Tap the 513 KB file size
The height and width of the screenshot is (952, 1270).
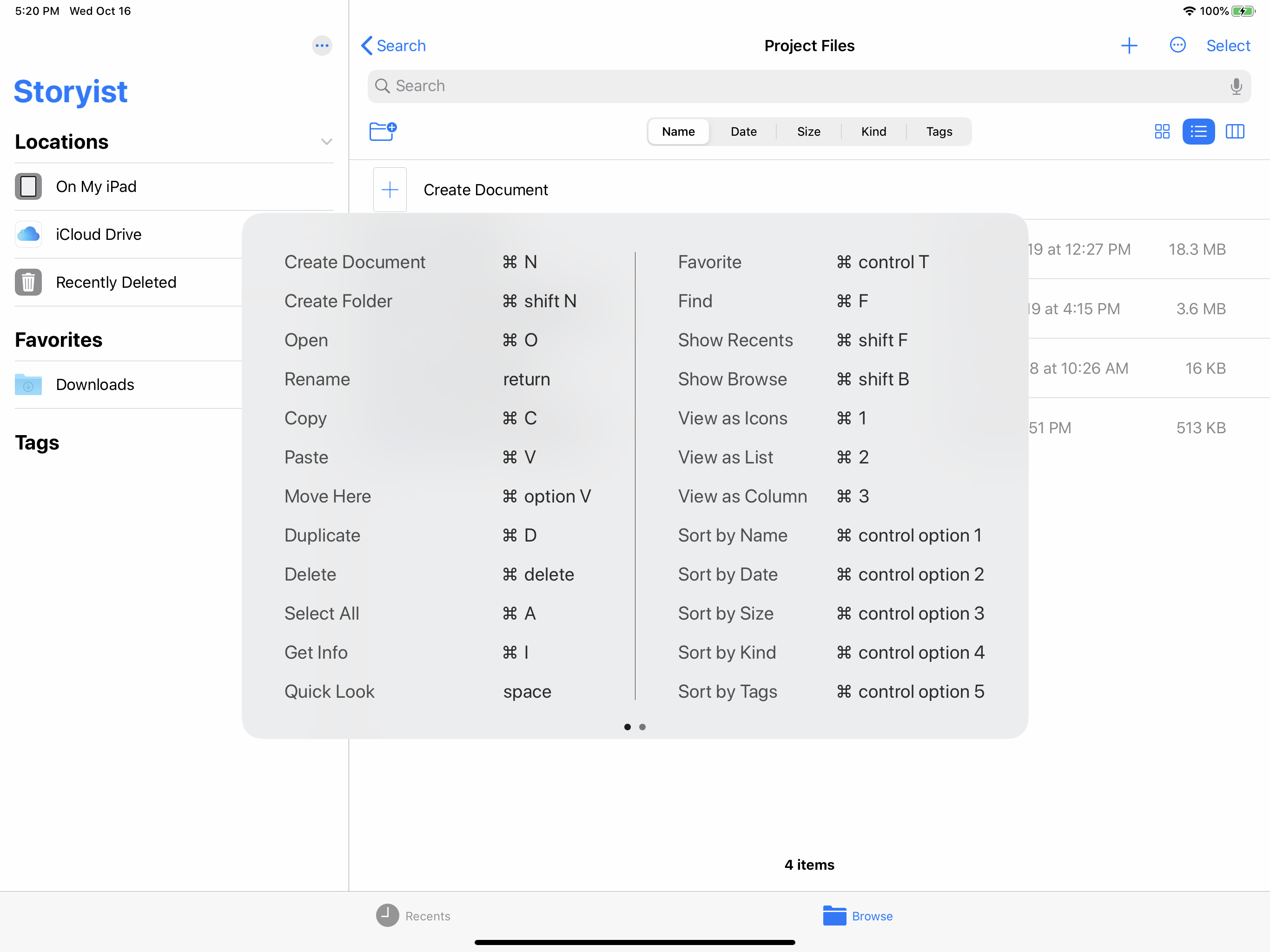tap(1201, 428)
